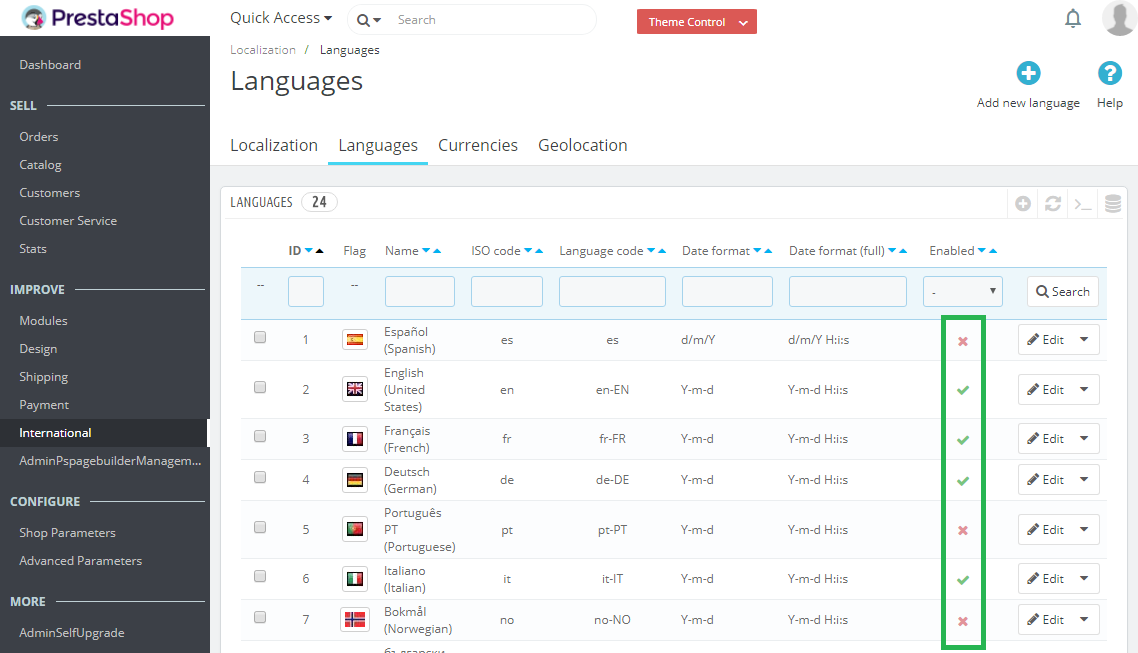Click the refresh list icon
This screenshot has width=1138, height=653.
pos(1052,203)
